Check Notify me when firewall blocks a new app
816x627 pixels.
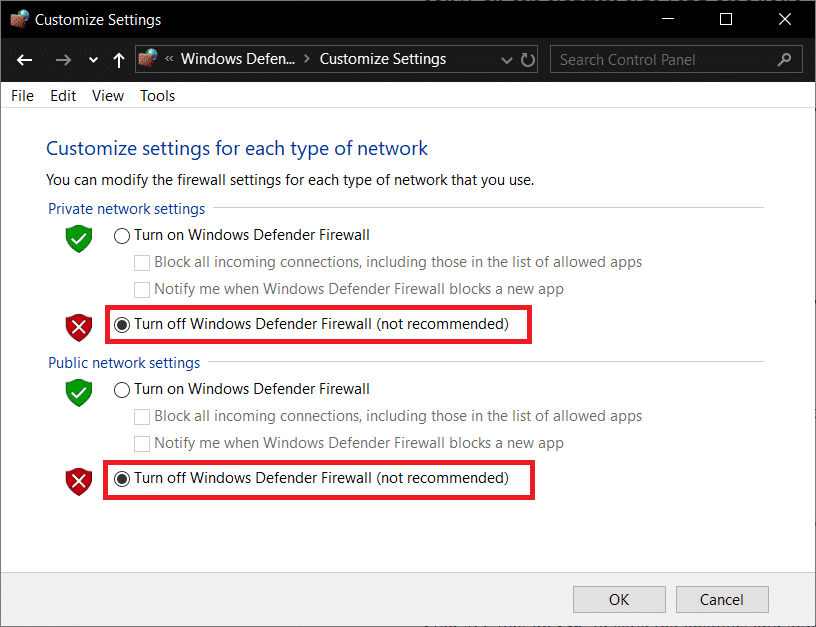pyautogui.click(x=140, y=290)
